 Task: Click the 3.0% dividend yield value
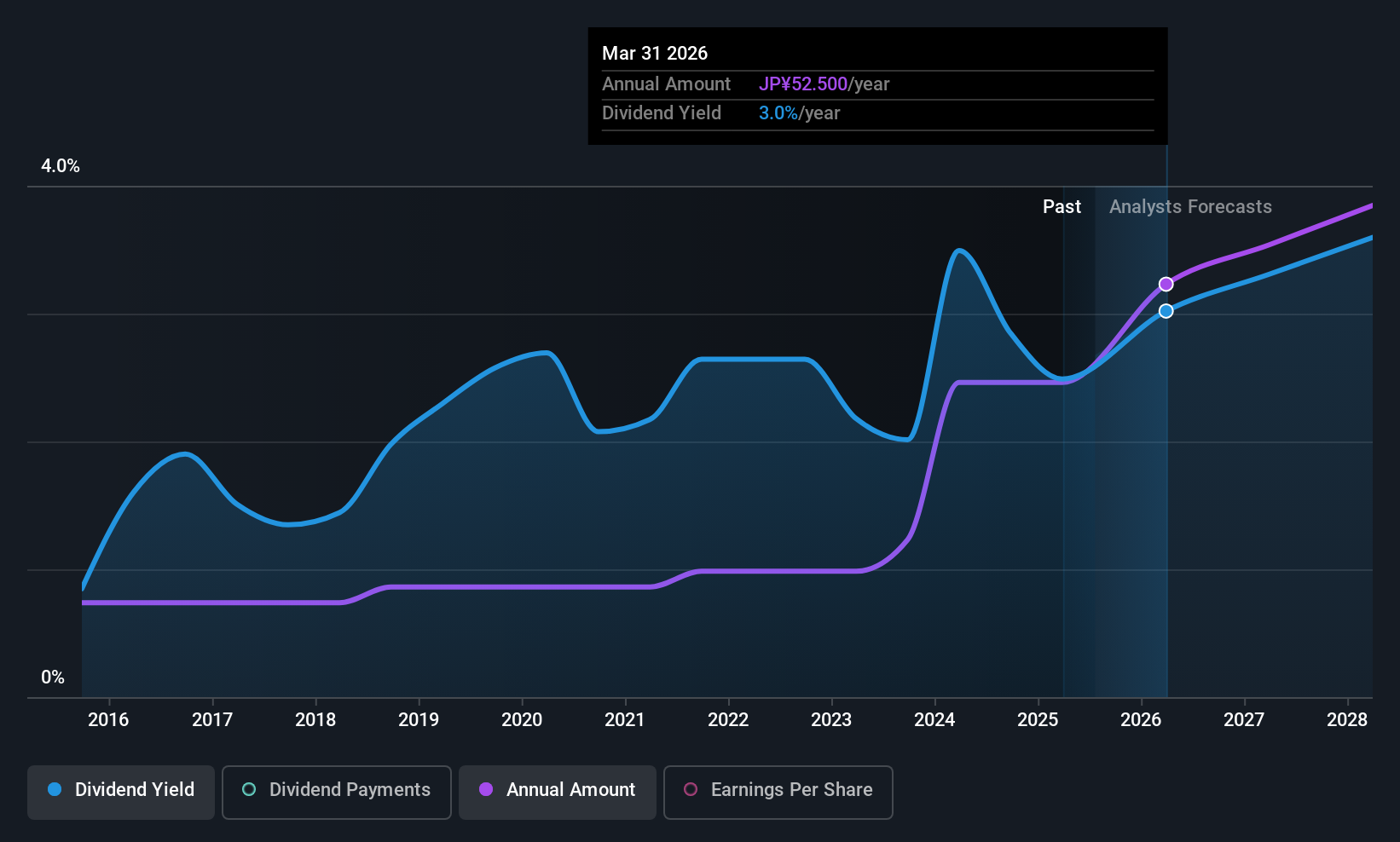pyautogui.click(x=778, y=113)
